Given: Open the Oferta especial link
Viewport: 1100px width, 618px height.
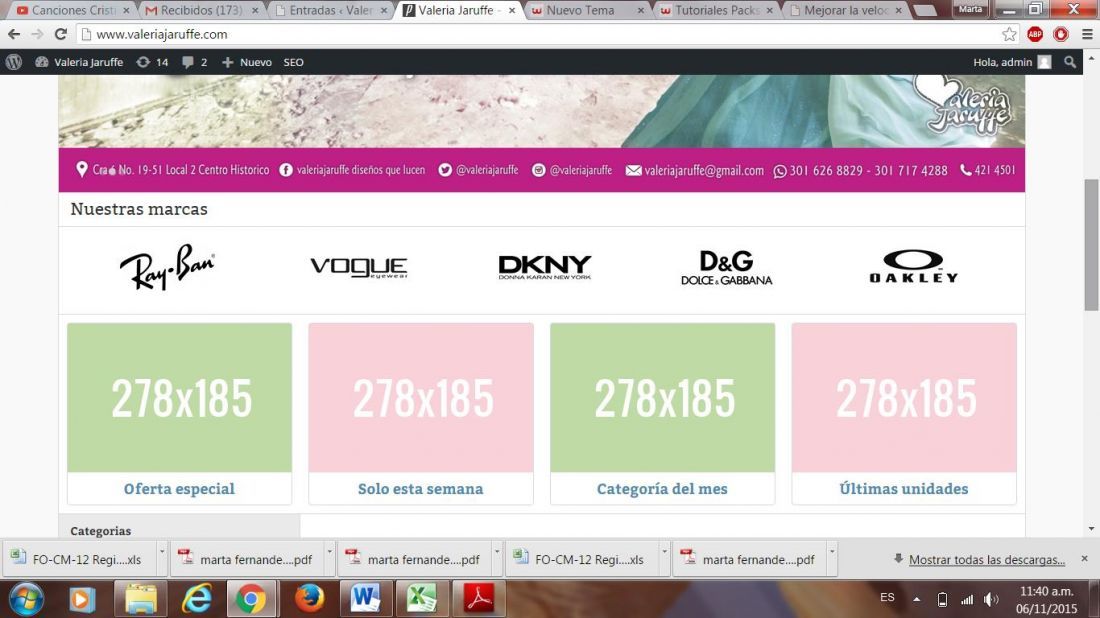Looking at the screenshot, I should pyautogui.click(x=179, y=489).
